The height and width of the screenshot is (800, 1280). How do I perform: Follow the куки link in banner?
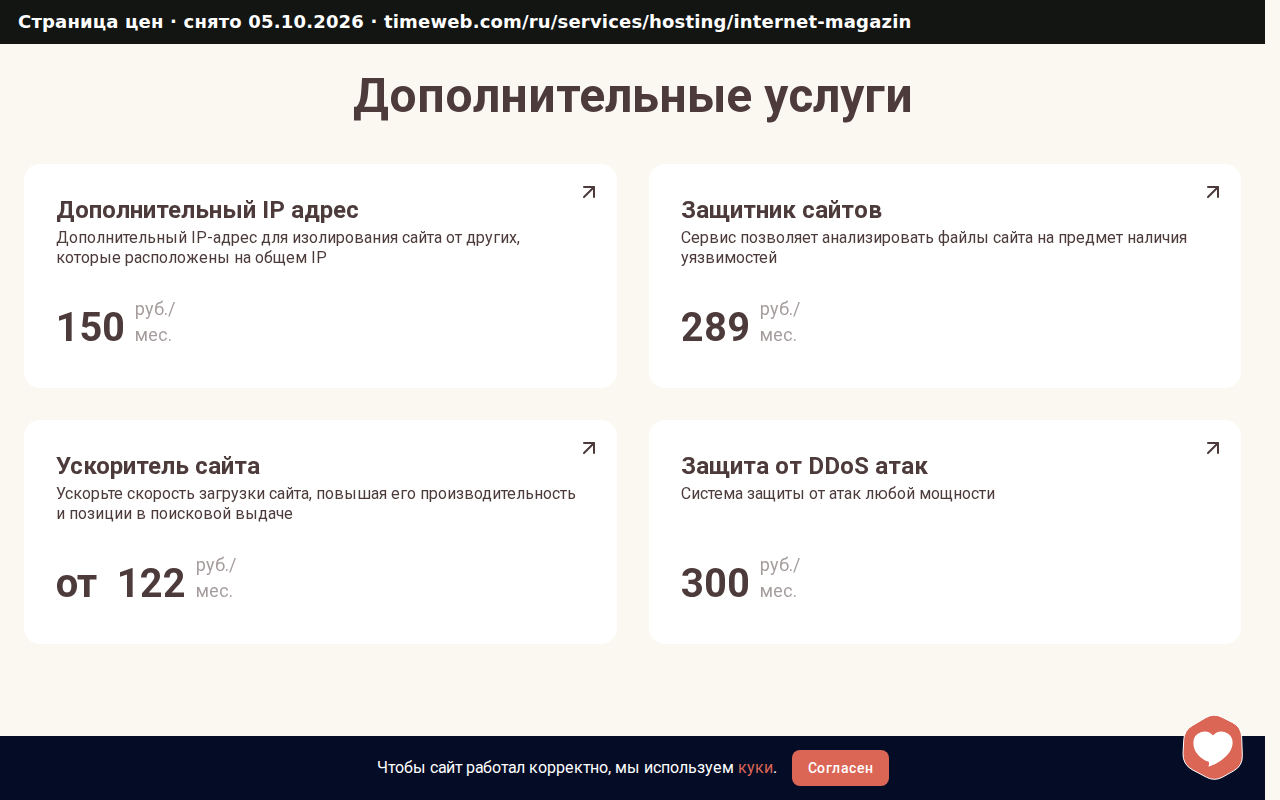tap(755, 768)
